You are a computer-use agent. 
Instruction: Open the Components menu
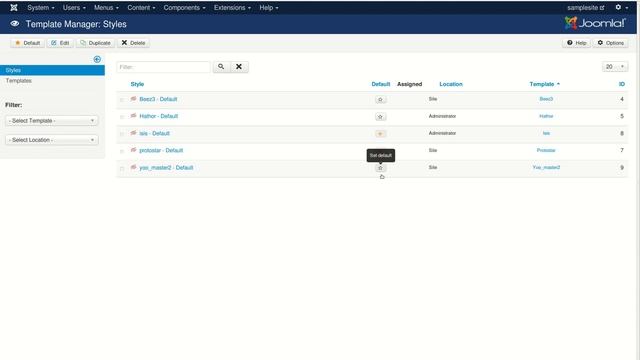(x=184, y=8)
